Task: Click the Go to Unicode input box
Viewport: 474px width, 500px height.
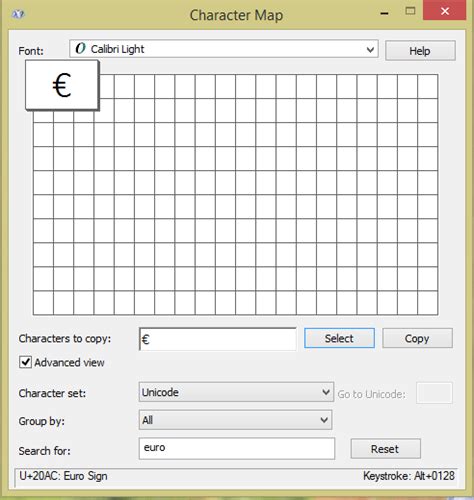Action: tap(434, 393)
